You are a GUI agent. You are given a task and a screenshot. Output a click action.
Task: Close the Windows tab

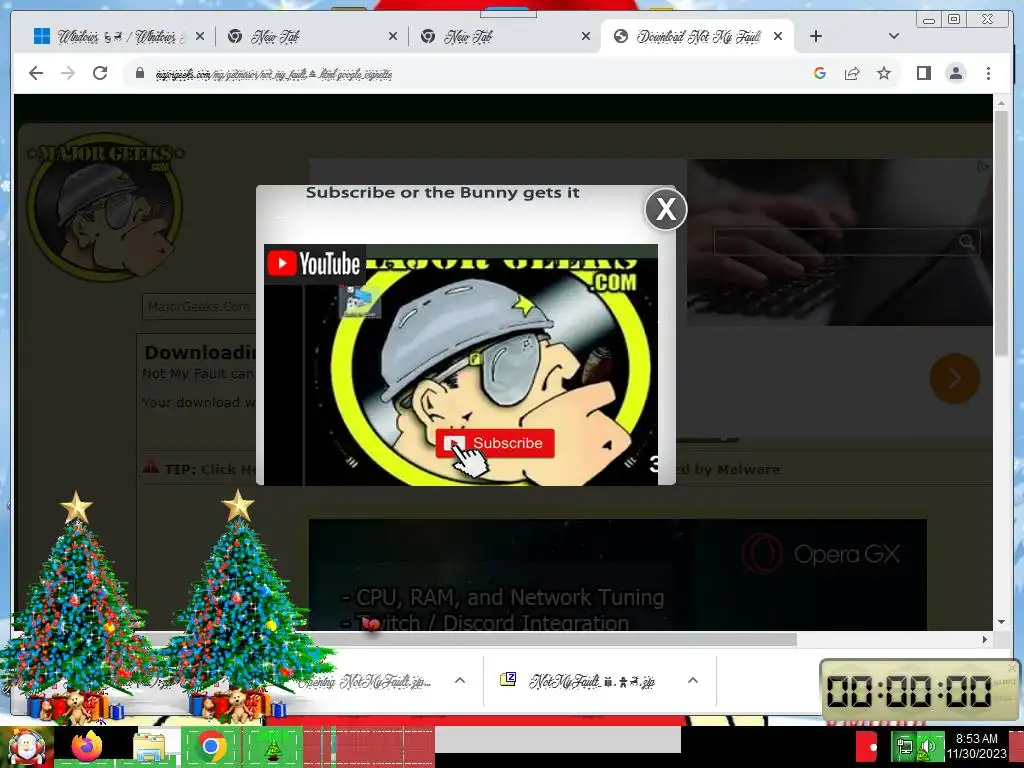(x=200, y=37)
